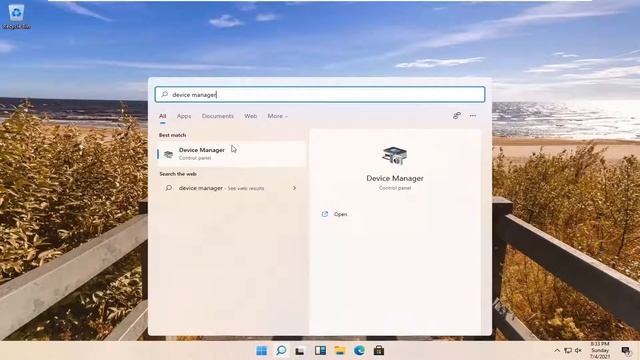Open Microsoft Store from the taskbar
This screenshot has height=360, width=640.
[x=379, y=351]
